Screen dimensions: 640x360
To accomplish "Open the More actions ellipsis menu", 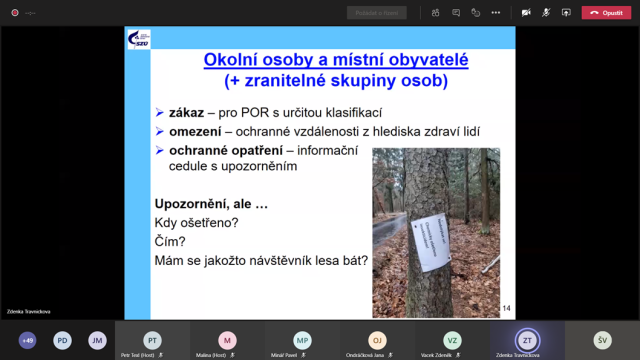I will 496,13.
